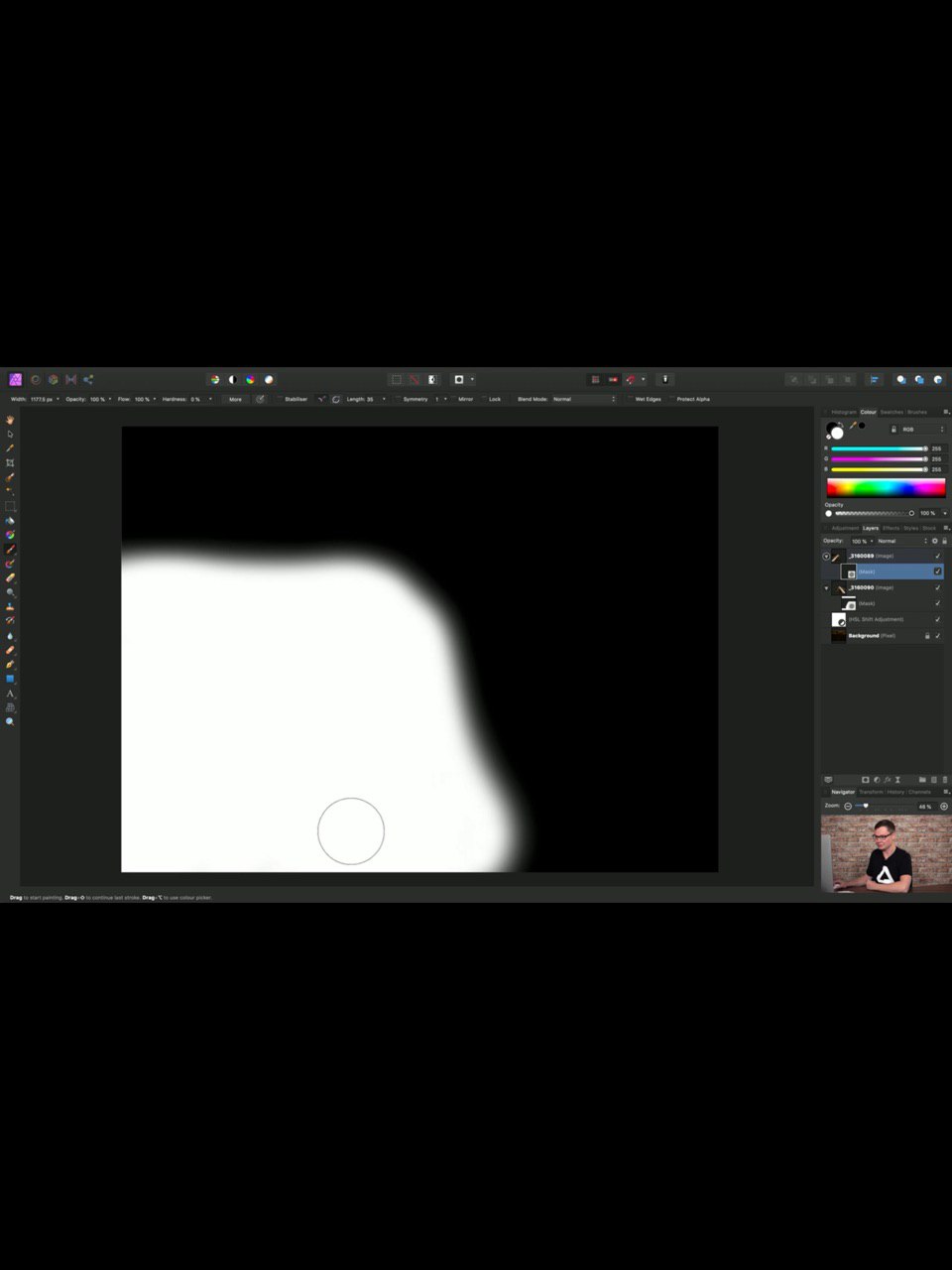
Task: Open the Flow dropdown
Action: 155,399
